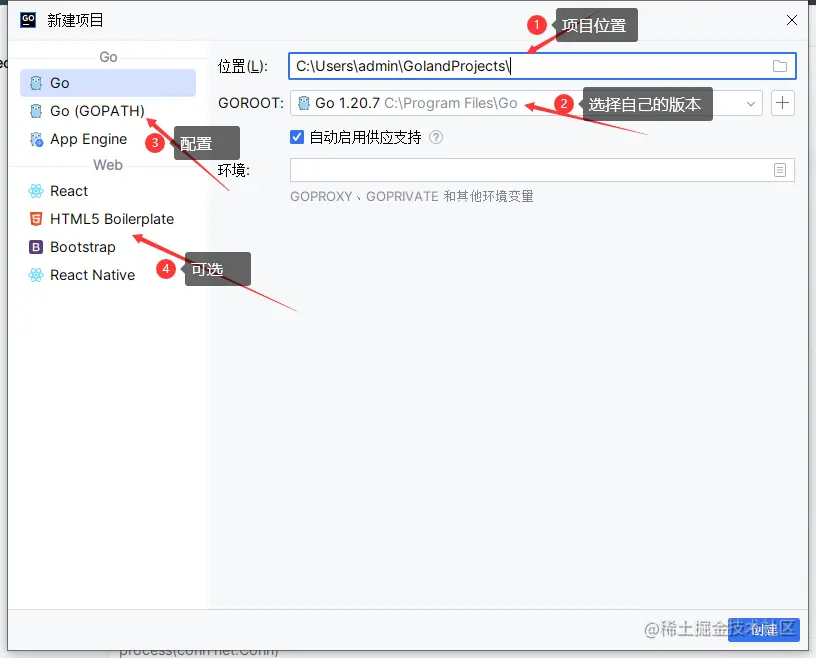Click the gopher icon in GOROOT field
The height and width of the screenshot is (658, 816).
click(x=303, y=103)
